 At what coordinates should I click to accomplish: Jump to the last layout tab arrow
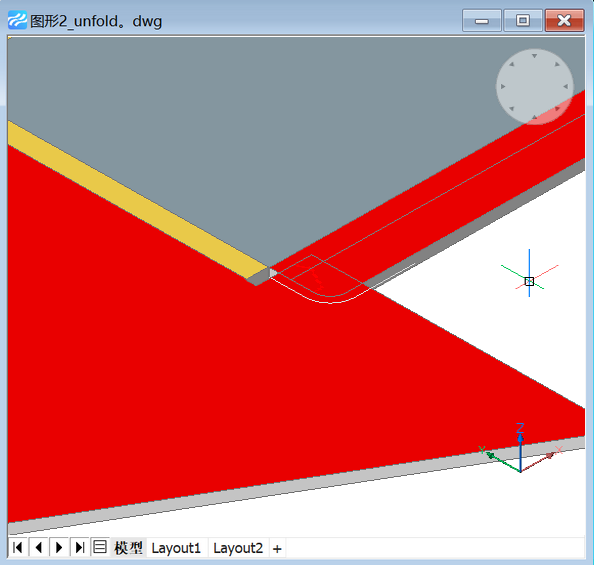[79, 548]
